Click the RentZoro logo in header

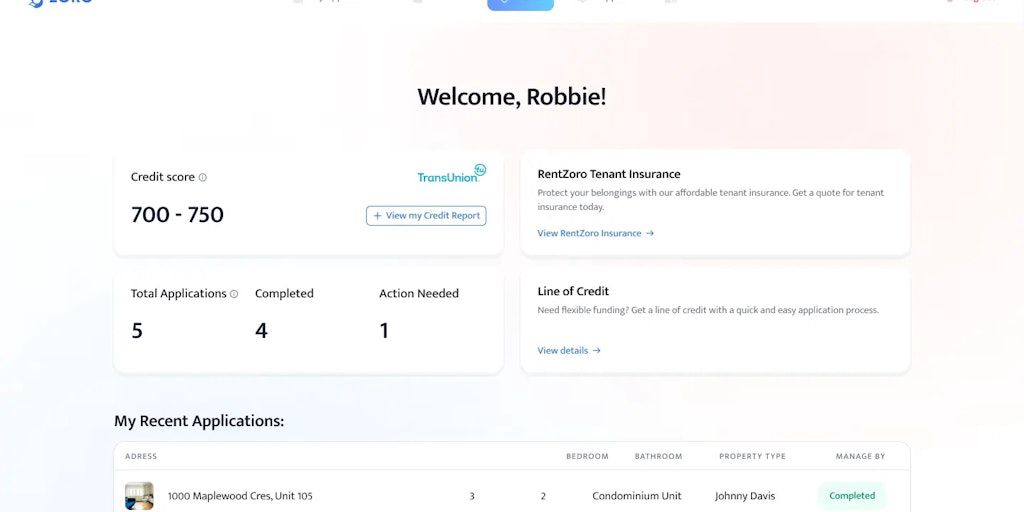point(62,3)
